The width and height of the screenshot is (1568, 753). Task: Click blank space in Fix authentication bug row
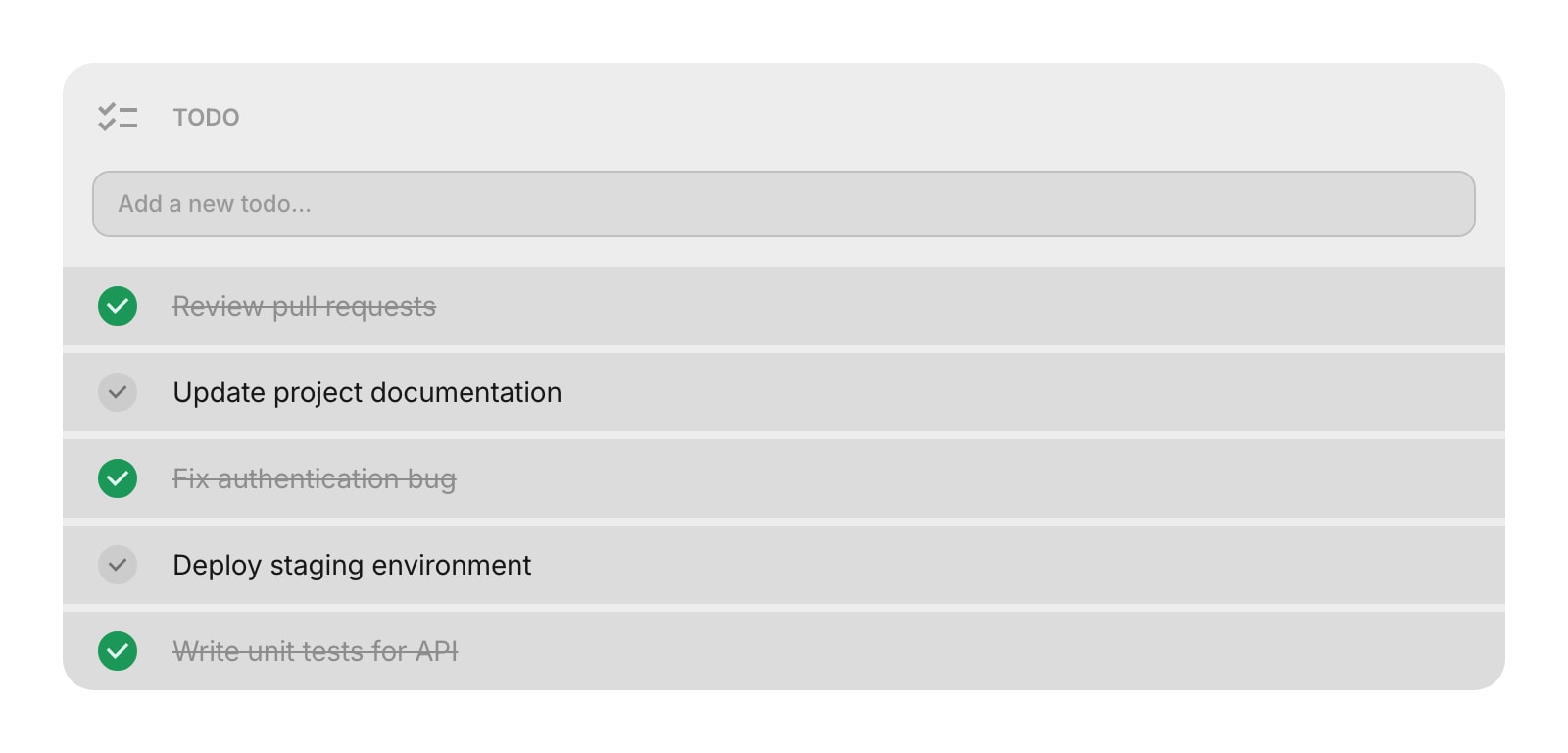(x=980, y=478)
